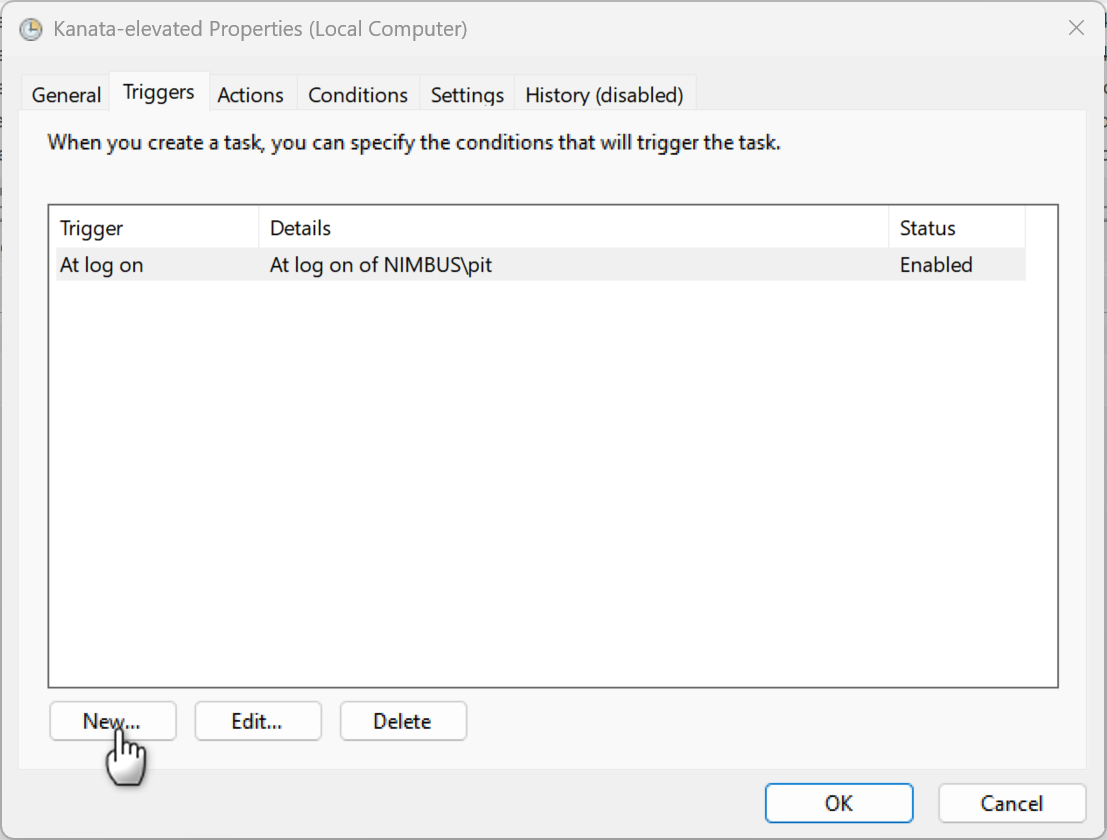Click the Task Scheduler clock icon

point(30,29)
